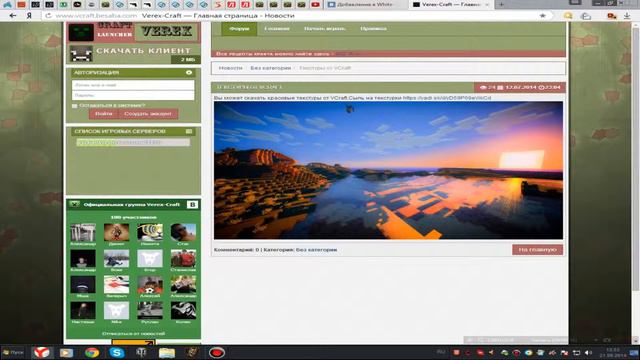640x360 pixels.
Task: Open the avatar of member Никита
Action: pos(150,232)
